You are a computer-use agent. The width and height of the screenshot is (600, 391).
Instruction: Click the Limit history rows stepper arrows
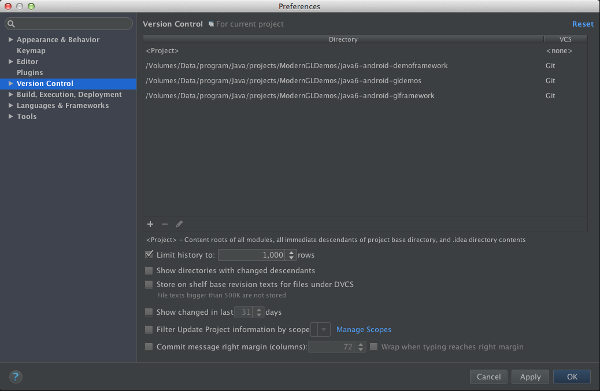[x=291, y=255]
